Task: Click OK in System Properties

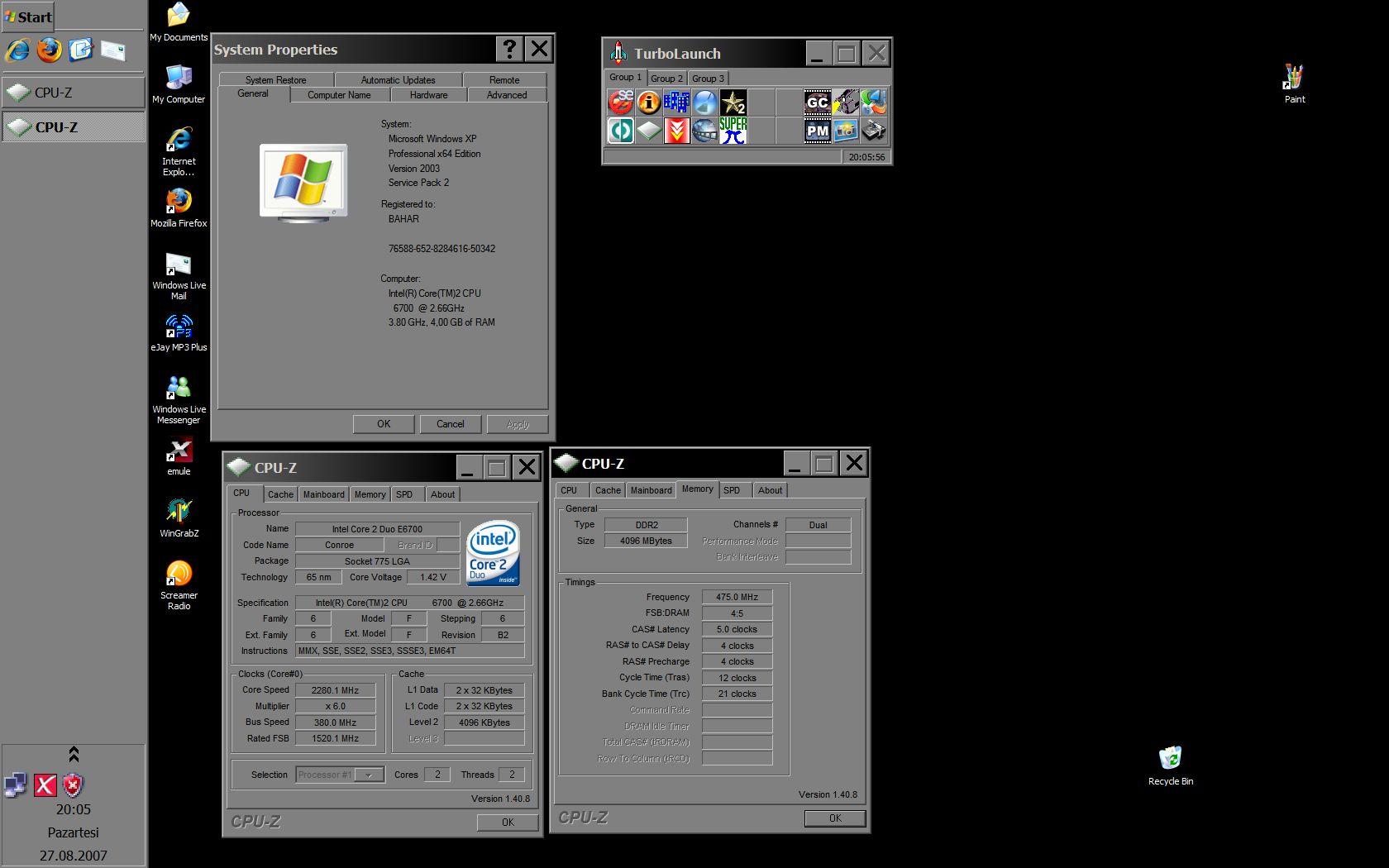Action: [x=384, y=424]
